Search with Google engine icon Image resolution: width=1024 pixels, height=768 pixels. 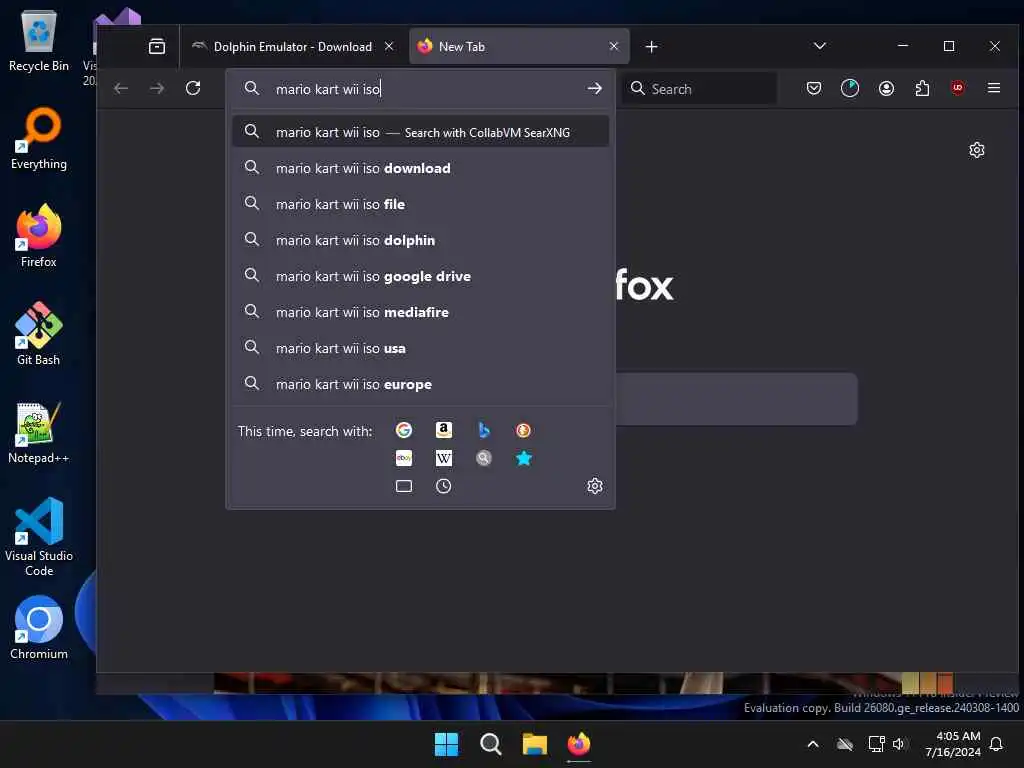pos(404,430)
